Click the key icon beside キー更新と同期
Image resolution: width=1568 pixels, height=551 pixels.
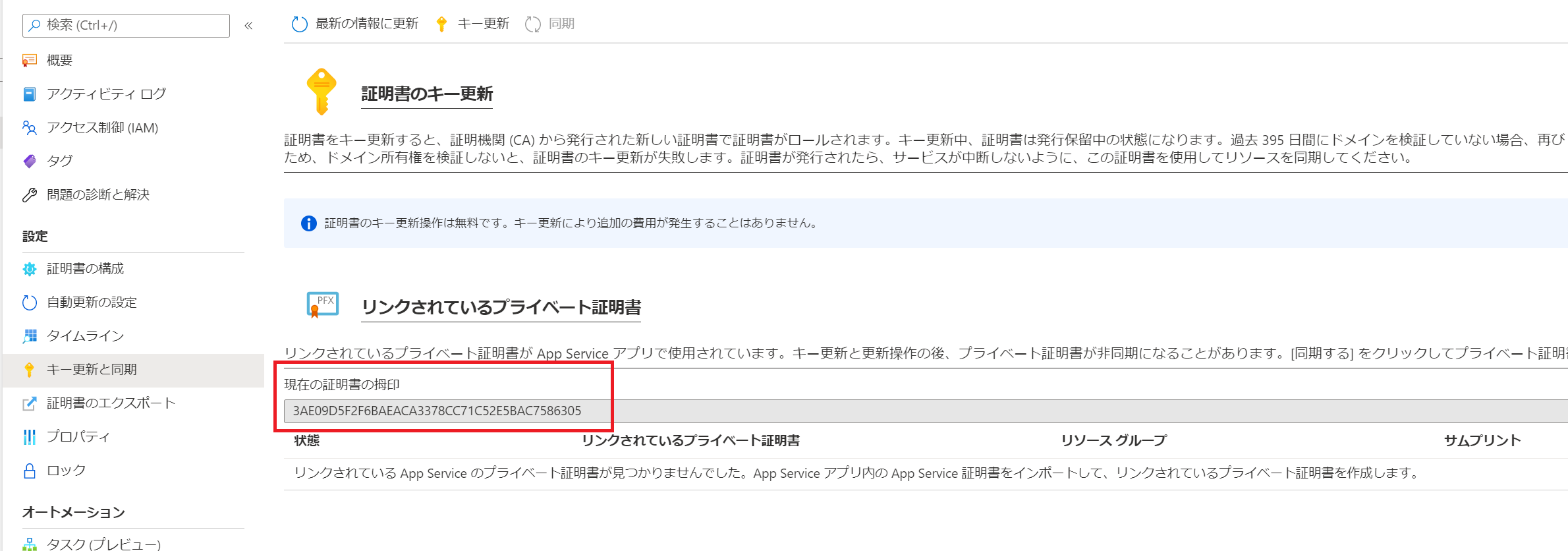coord(29,370)
